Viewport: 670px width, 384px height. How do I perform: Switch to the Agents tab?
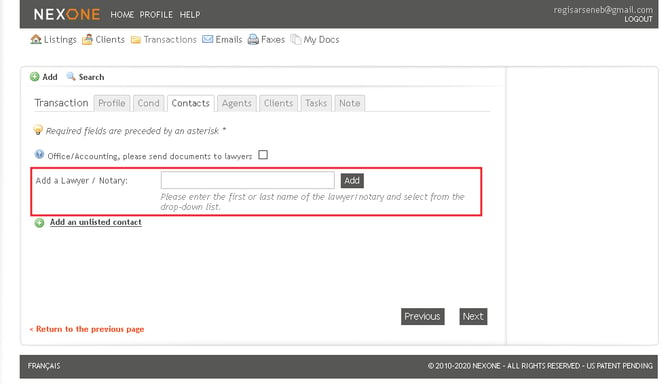237,103
